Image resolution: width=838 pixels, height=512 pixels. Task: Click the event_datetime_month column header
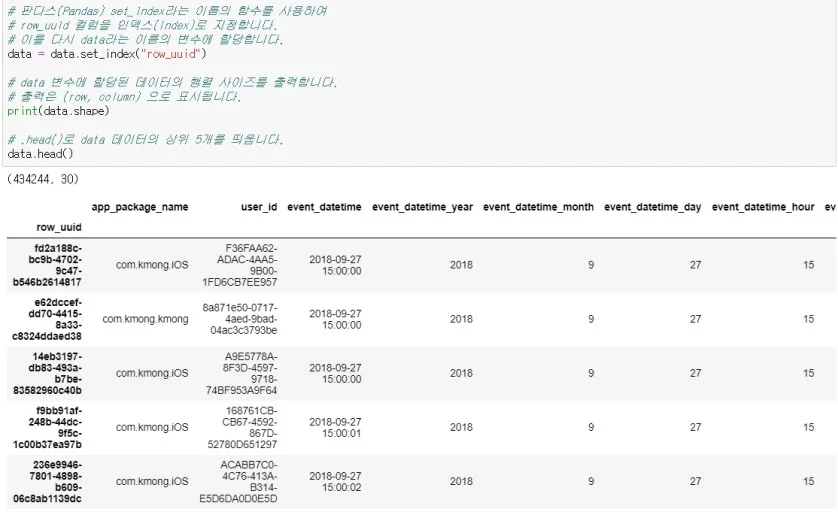pos(538,207)
